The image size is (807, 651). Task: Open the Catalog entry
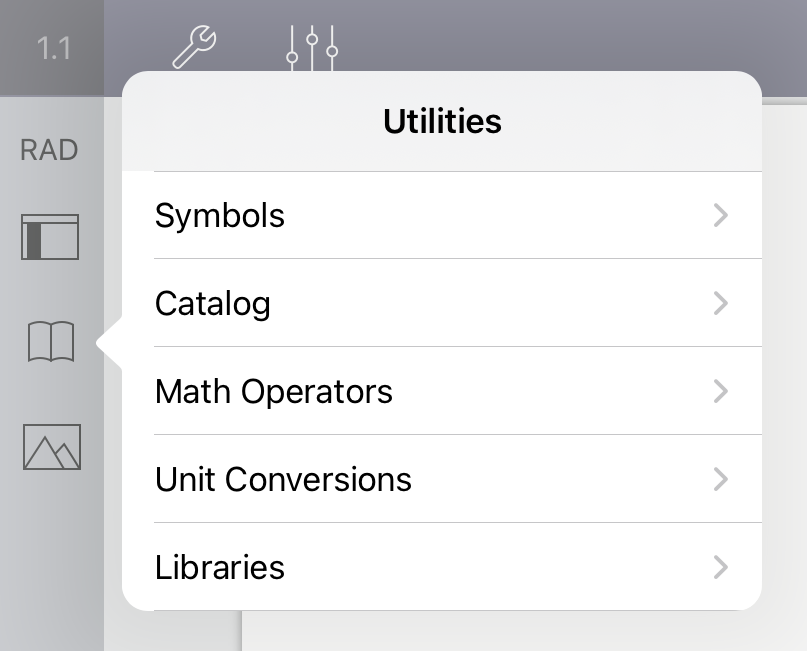pos(213,303)
